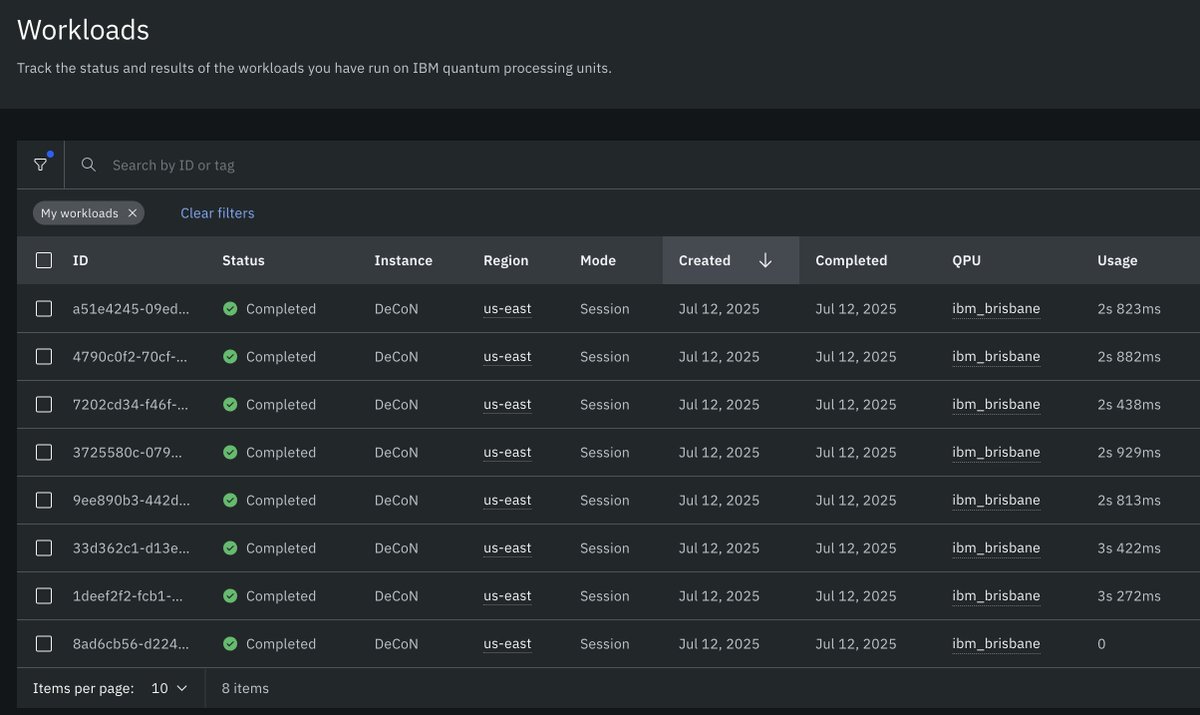Check the 4790c0f2 workload row

click(x=44, y=357)
